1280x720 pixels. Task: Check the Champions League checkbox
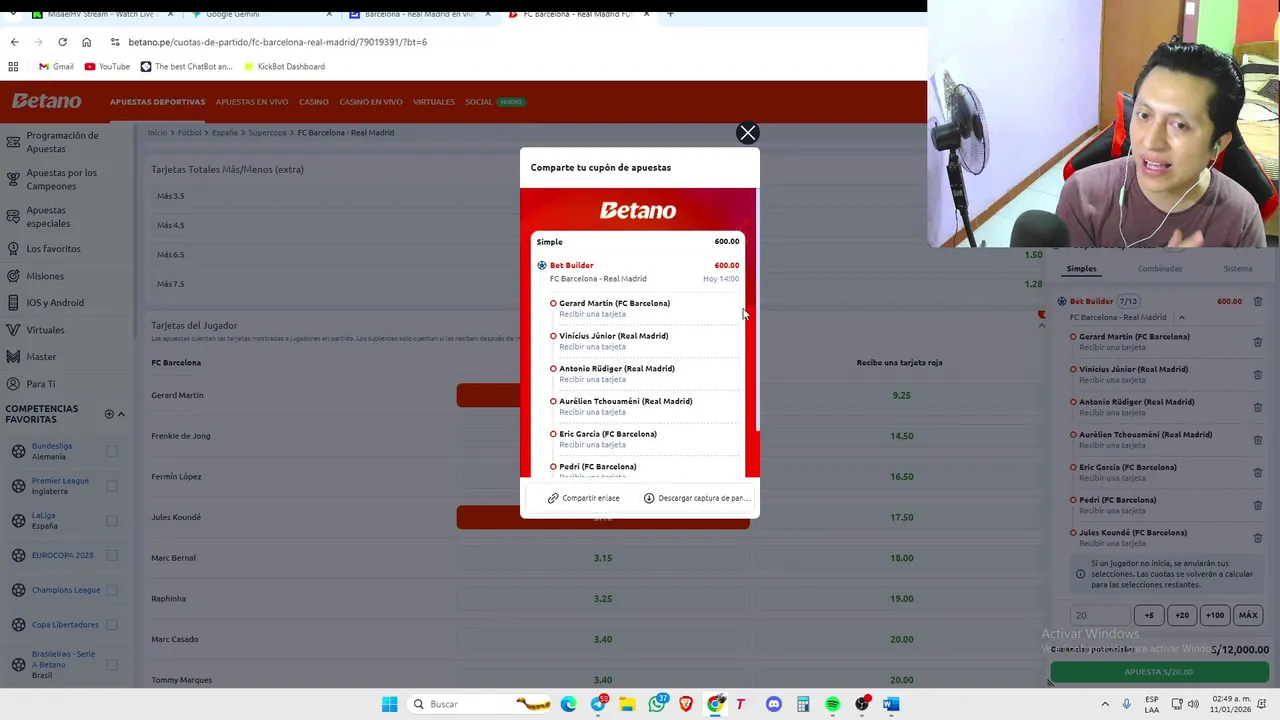coord(112,590)
